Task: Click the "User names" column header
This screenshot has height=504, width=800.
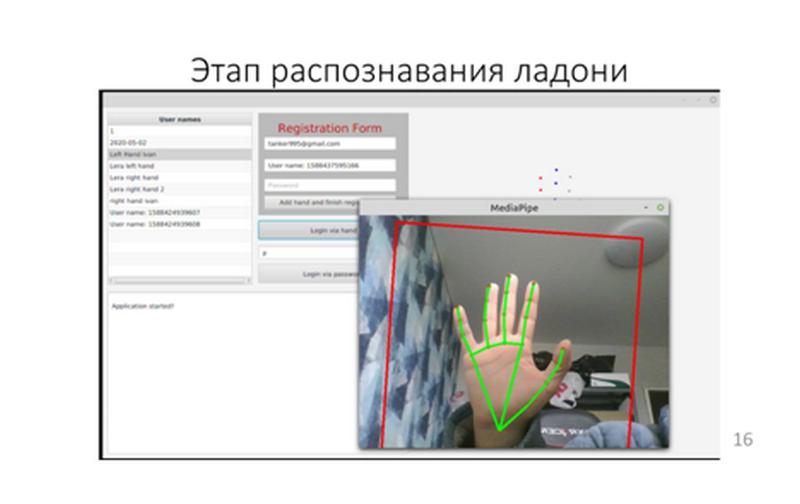Action: click(x=180, y=119)
